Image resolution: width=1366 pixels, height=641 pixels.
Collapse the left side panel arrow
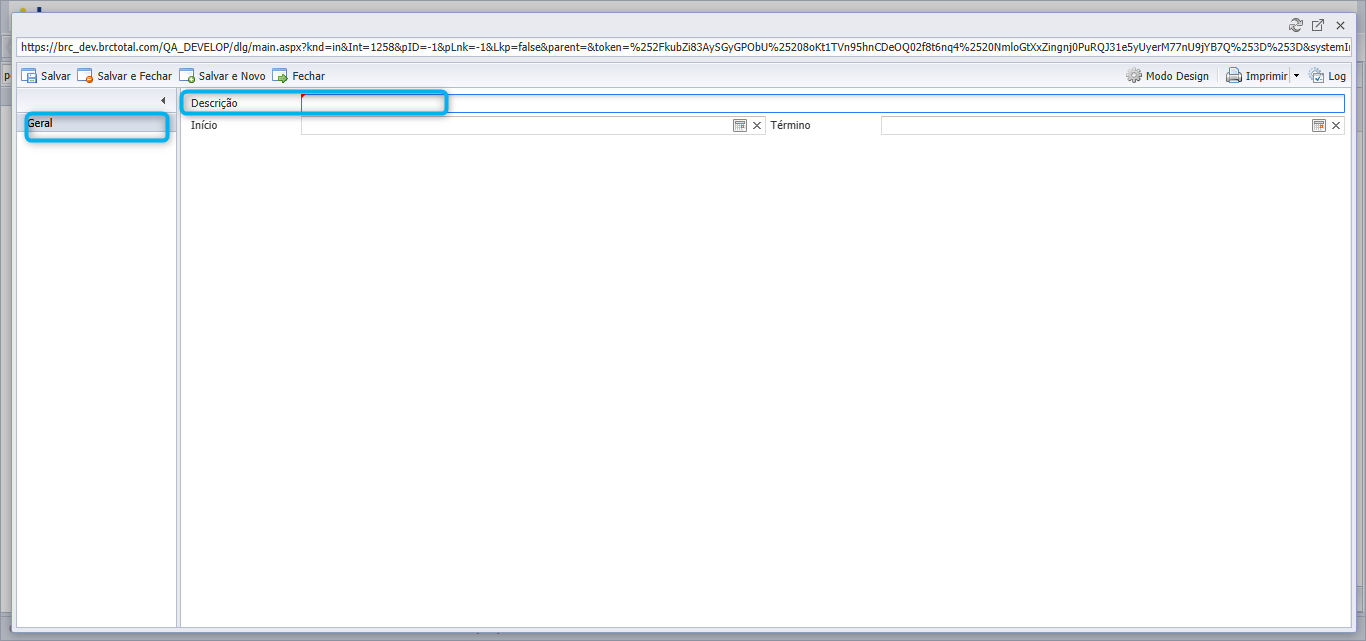[163, 101]
